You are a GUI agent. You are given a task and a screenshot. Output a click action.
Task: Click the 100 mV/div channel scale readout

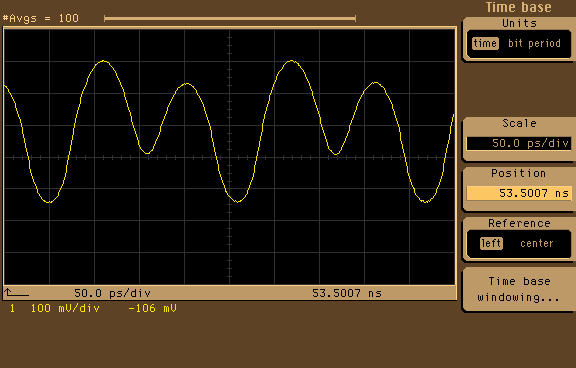tap(65, 308)
